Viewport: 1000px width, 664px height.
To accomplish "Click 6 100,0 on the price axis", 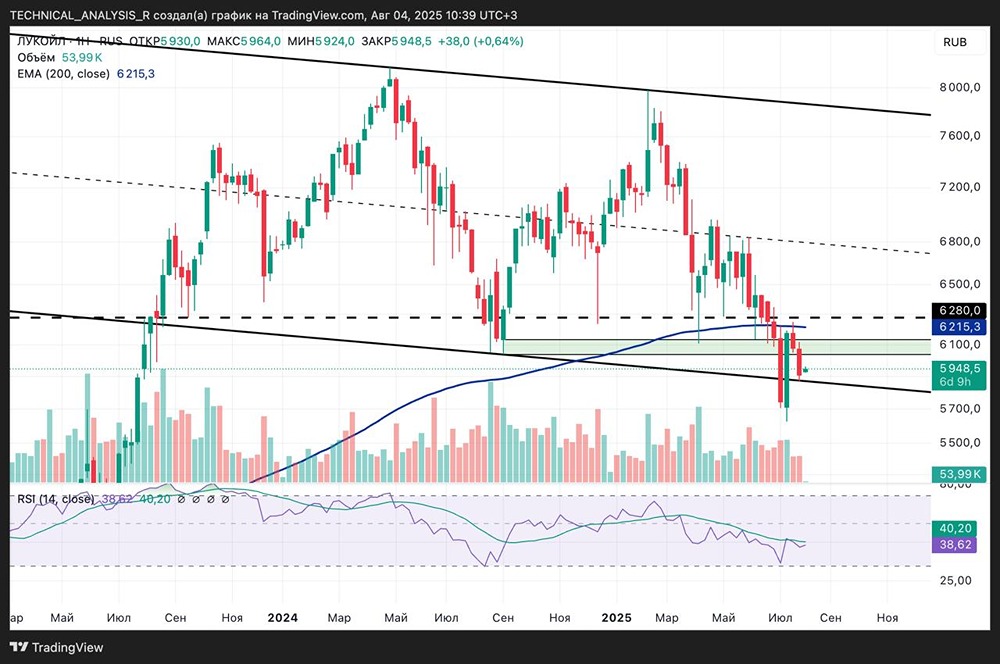I will [960, 344].
